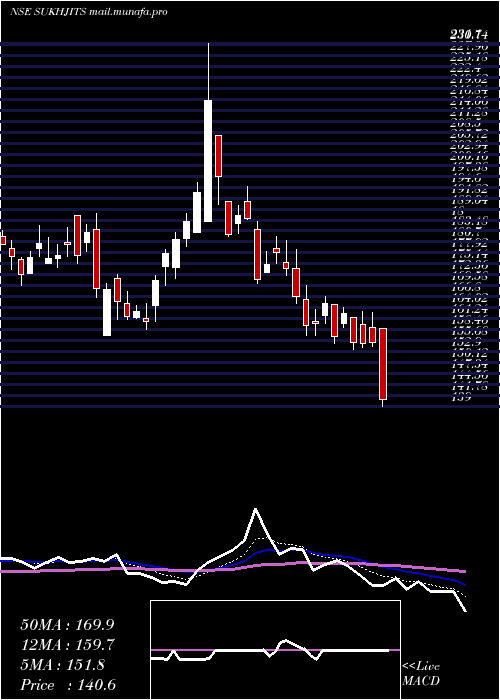This screenshot has width=500, height=700.
Task: Select the 150.12 price axis label
Action: coord(468,355)
